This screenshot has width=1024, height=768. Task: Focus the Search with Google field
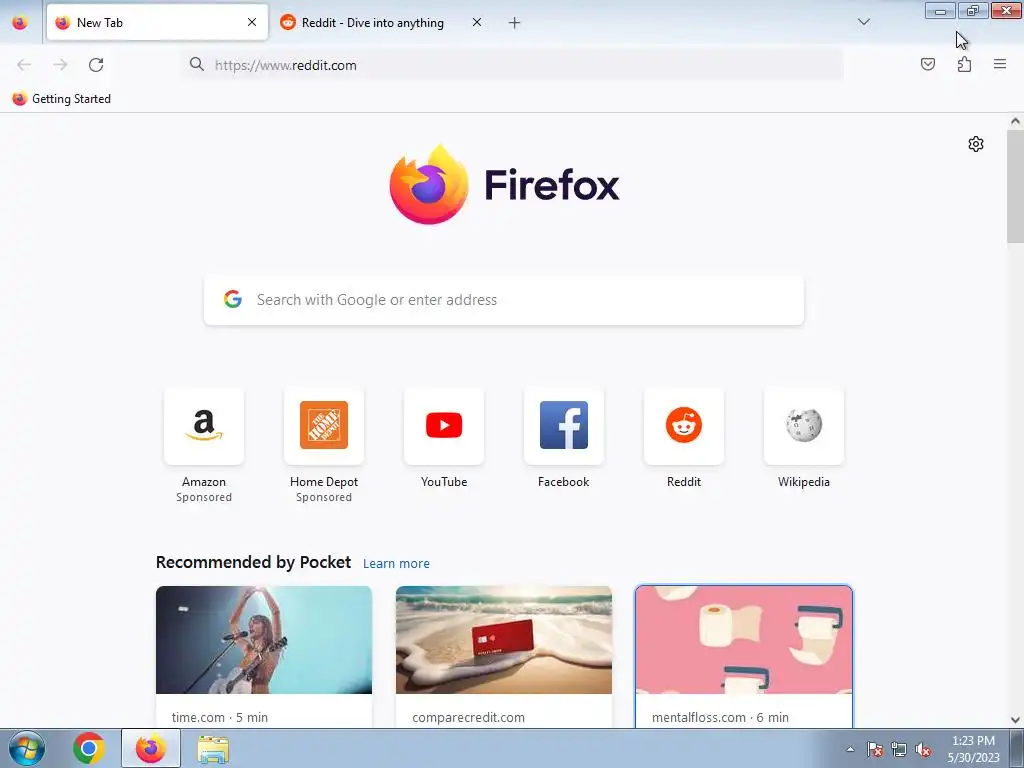504,300
